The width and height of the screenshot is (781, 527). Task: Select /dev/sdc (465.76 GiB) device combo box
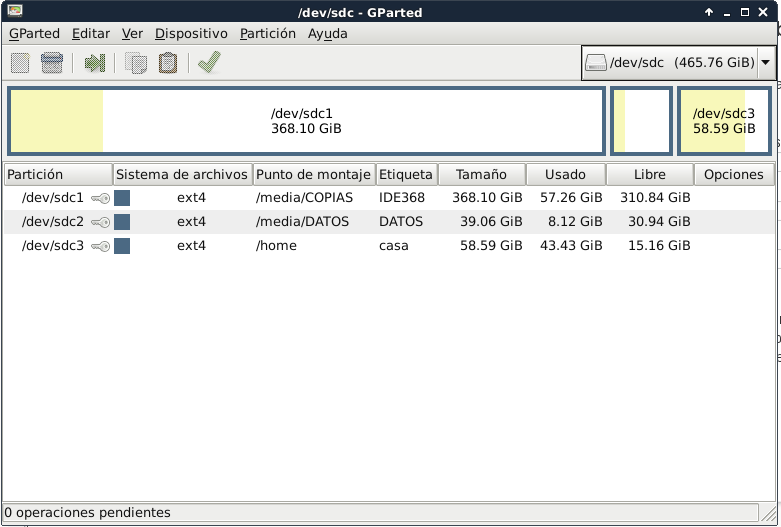point(678,63)
